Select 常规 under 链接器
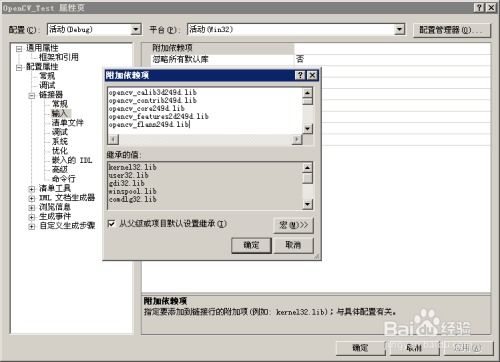Image resolution: width=500 pixels, height=362 pixels. click(x=60, y=104)
